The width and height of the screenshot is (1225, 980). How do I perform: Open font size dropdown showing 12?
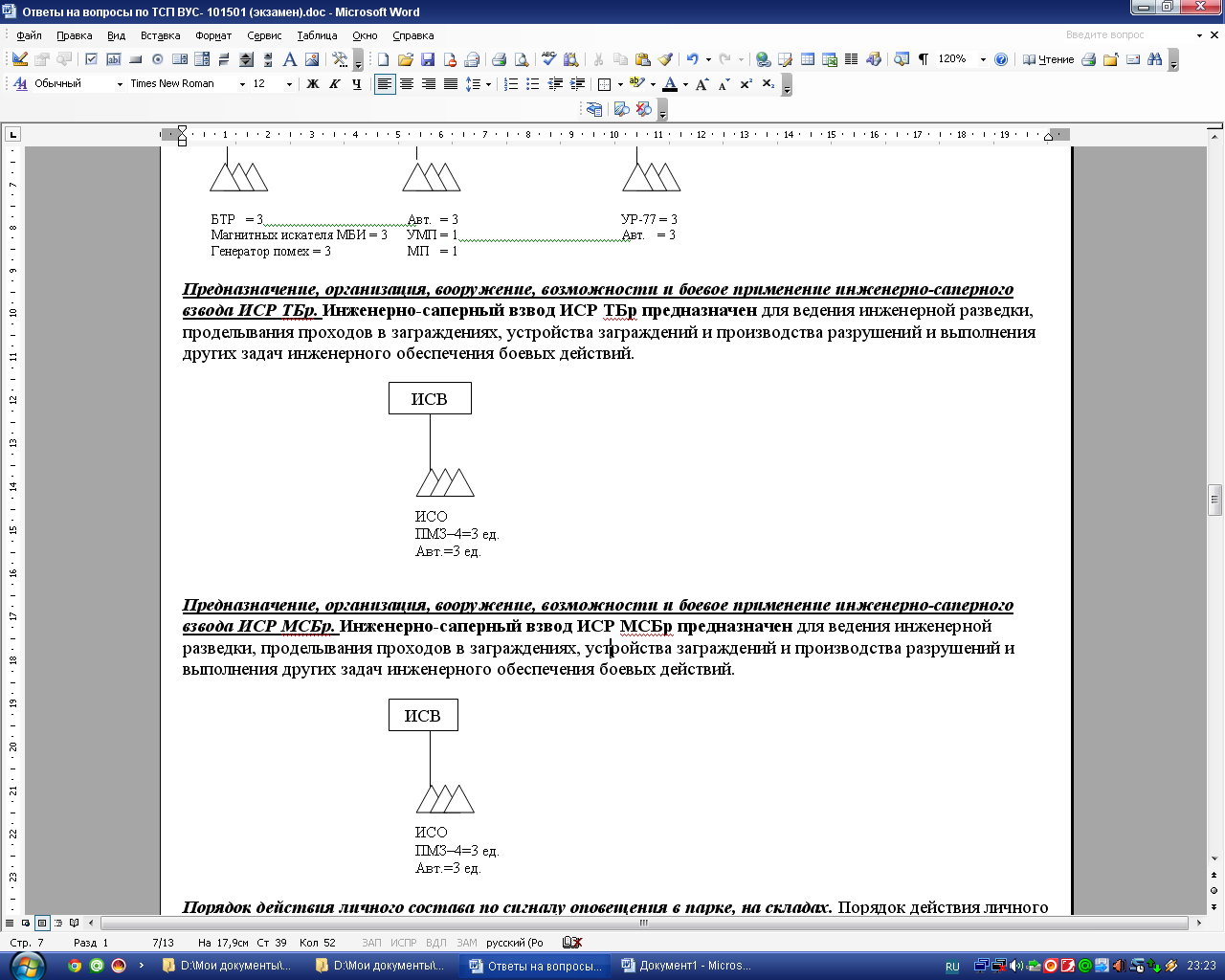[289, 84]
